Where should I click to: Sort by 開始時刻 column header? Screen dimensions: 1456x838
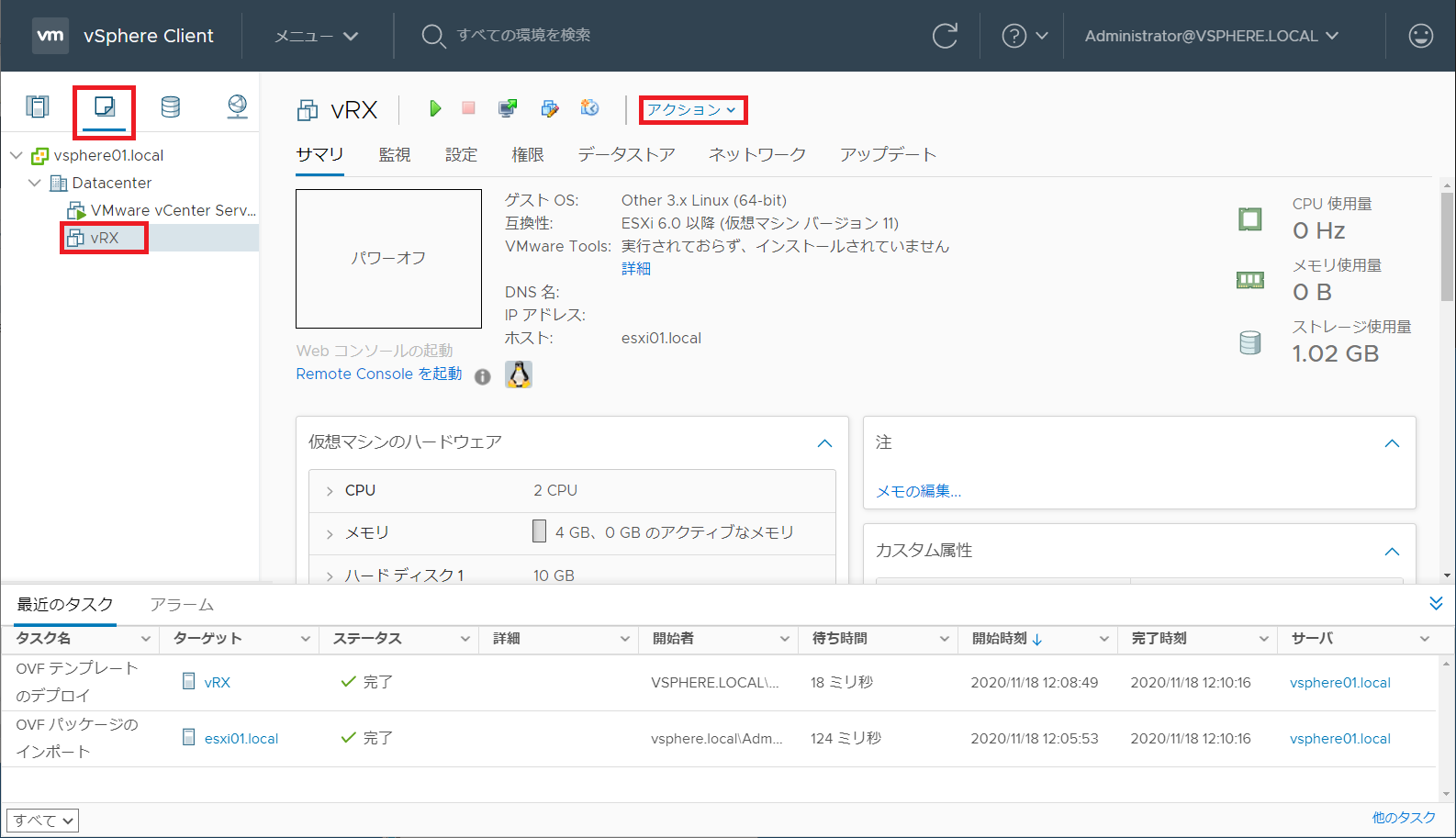[x=1000, y=639]
